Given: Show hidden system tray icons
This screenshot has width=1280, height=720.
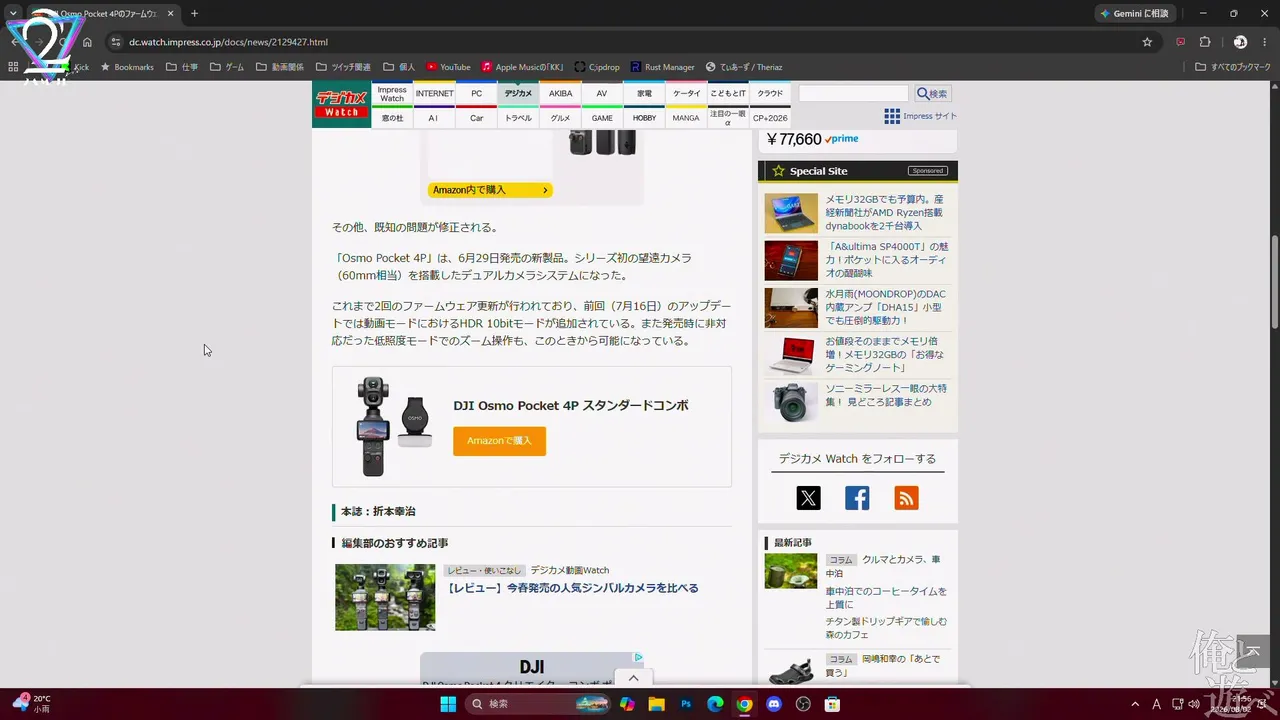Looking at the screenshot, I should (x=1134, y=704).
